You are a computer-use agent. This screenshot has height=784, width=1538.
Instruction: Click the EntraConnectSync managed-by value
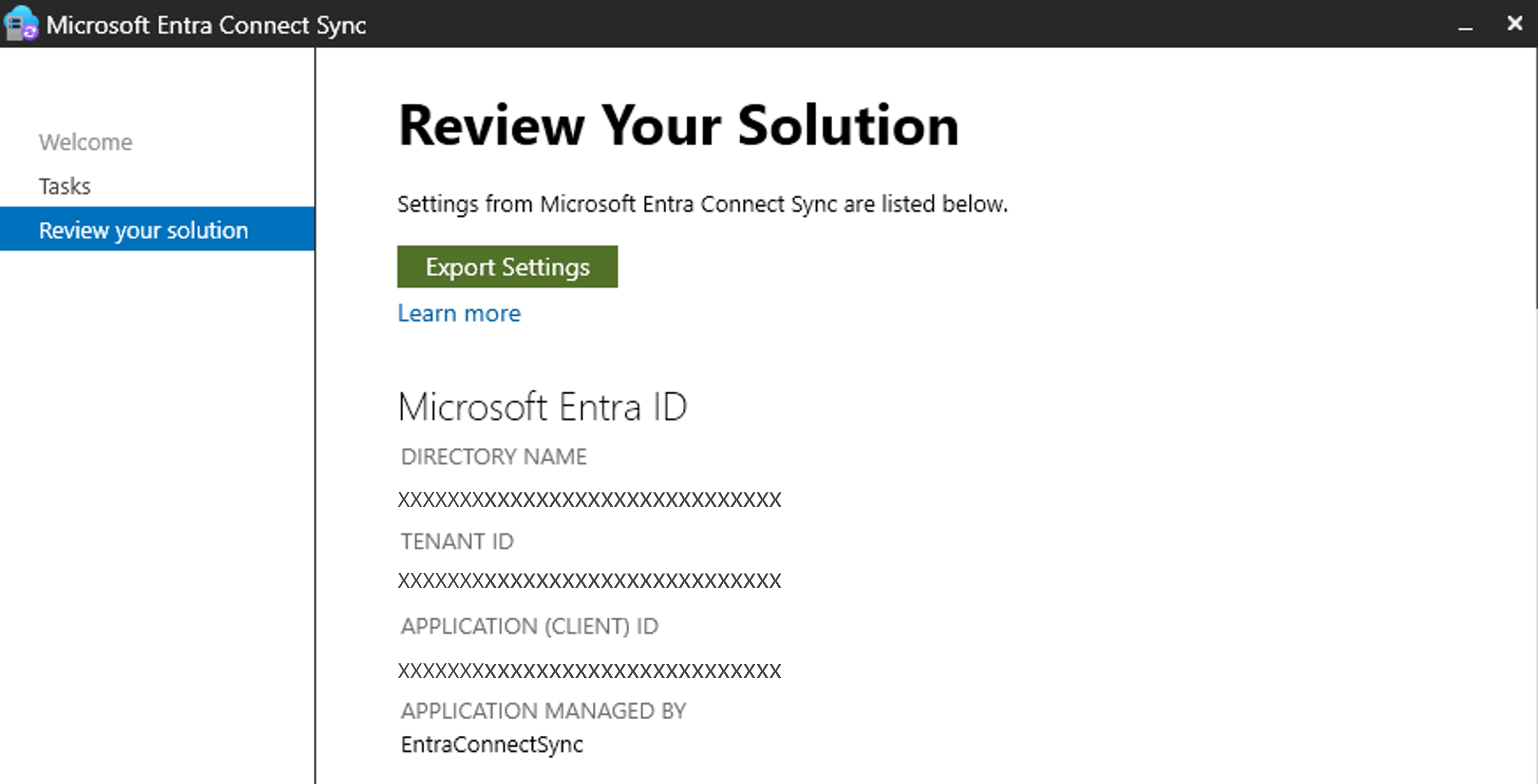pyautogui.click(x=492, y=744)
